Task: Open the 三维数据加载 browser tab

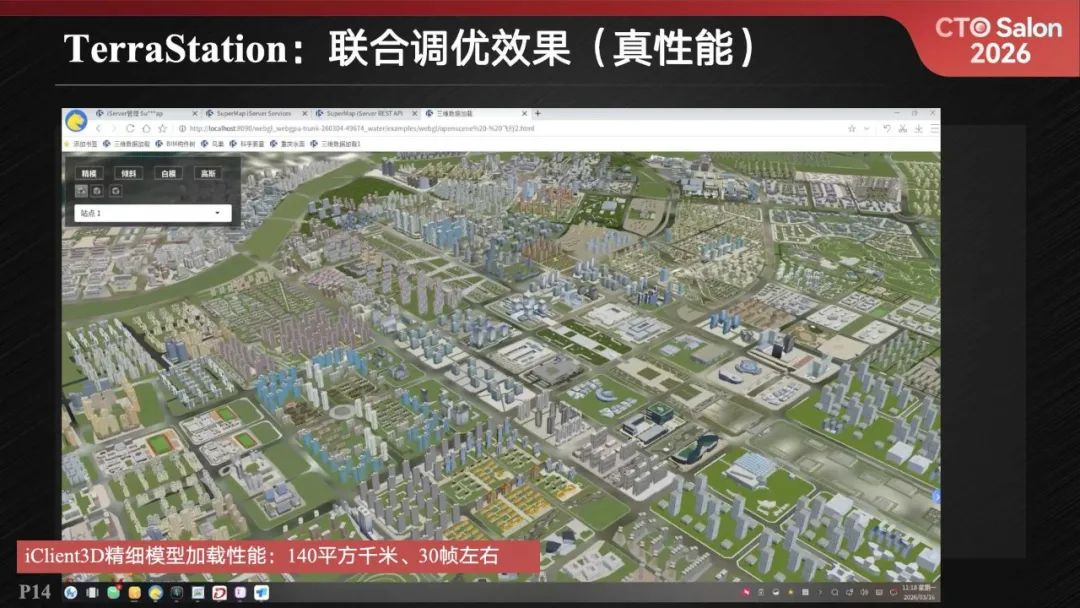Action: [x=453, y=113]
